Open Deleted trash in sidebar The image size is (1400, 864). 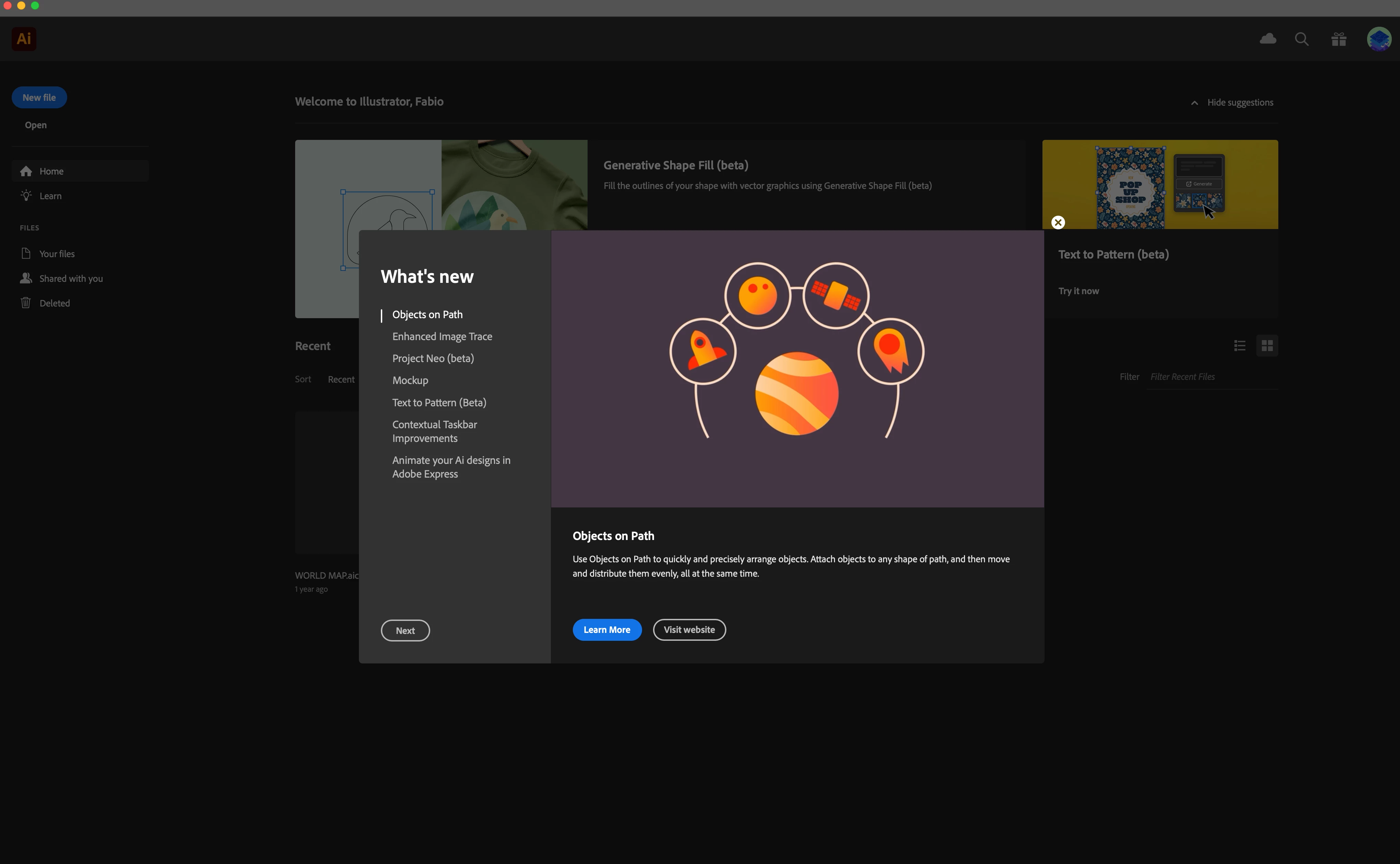[54, 303]
